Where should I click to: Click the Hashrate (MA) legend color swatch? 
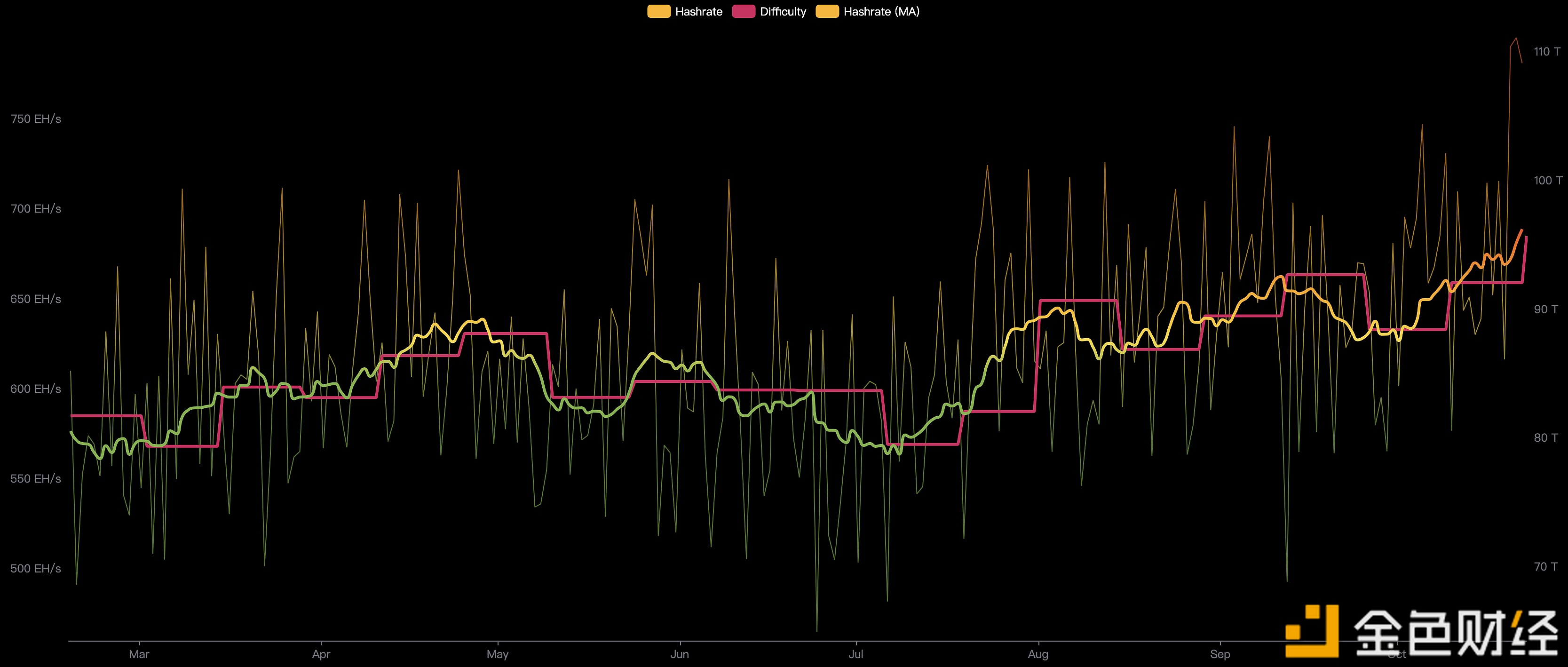coord(827,12)
